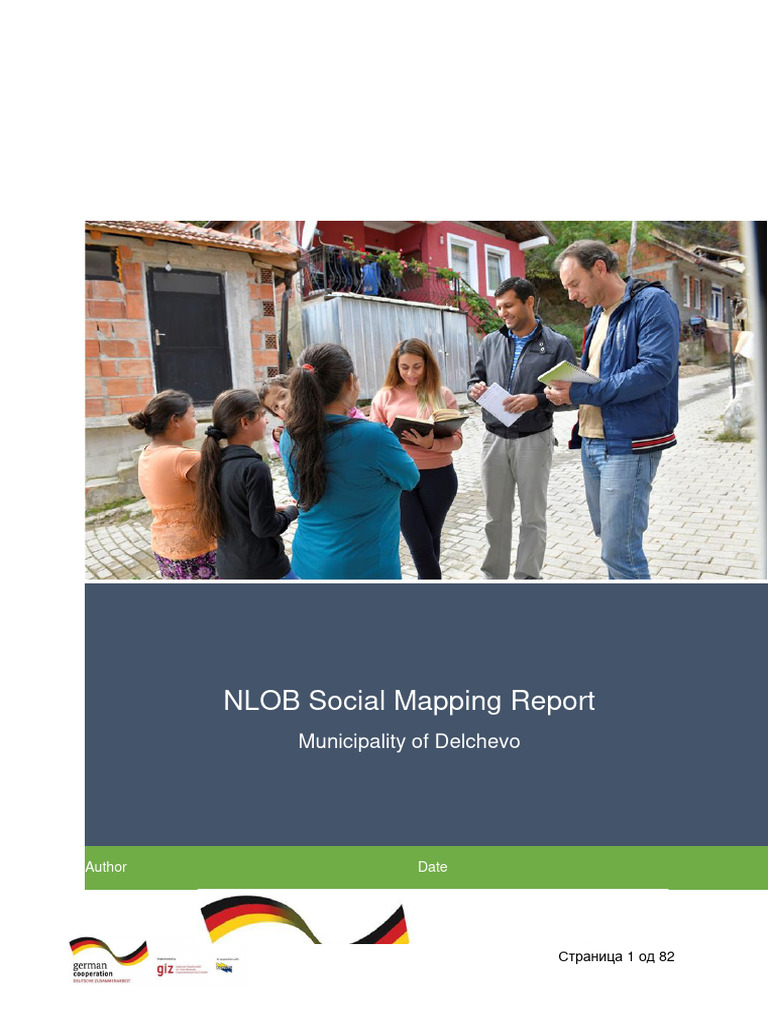
Task: Click the small partner logo beside giz
Action: (226, 966)
